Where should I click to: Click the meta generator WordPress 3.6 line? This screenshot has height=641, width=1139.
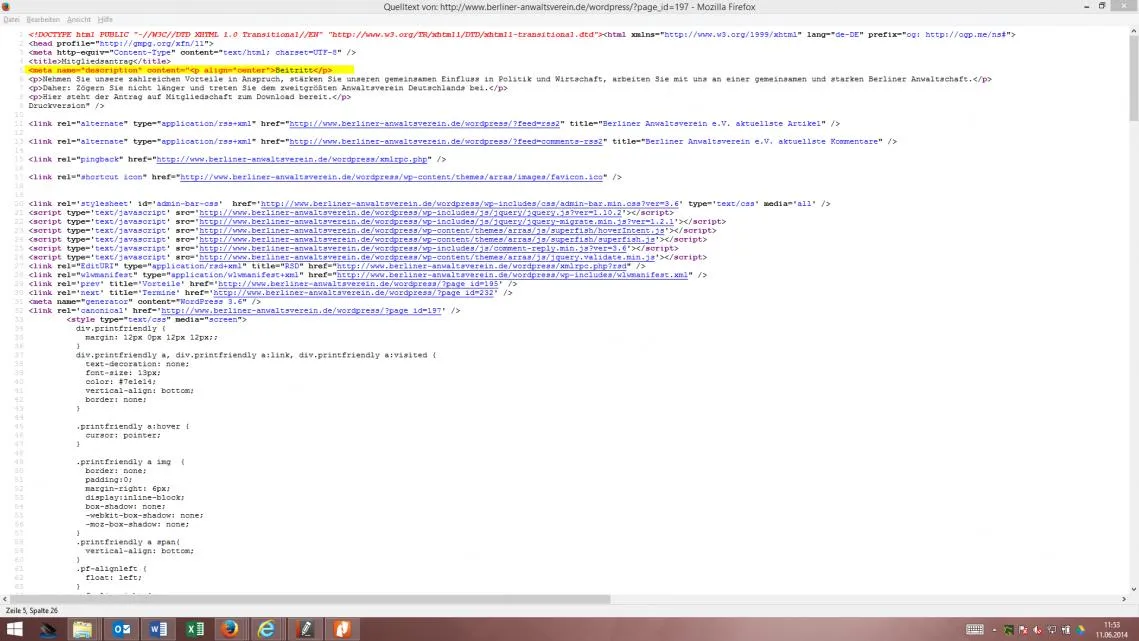pyautogui.click(x=145, y=302)
